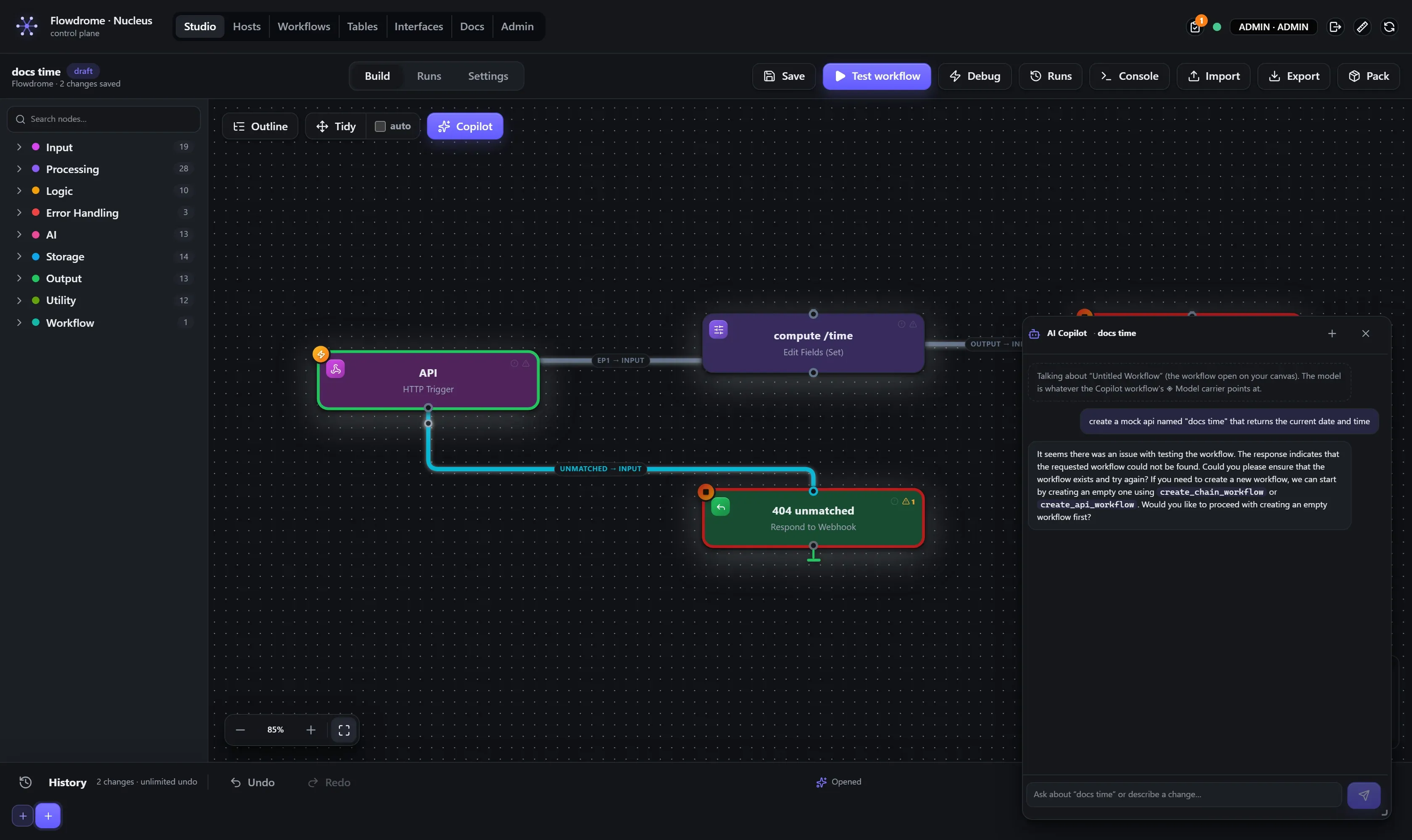The image size is (1412, 840).
Task: Click the lightning trigger badge on API node
Action: click(321, 354)
